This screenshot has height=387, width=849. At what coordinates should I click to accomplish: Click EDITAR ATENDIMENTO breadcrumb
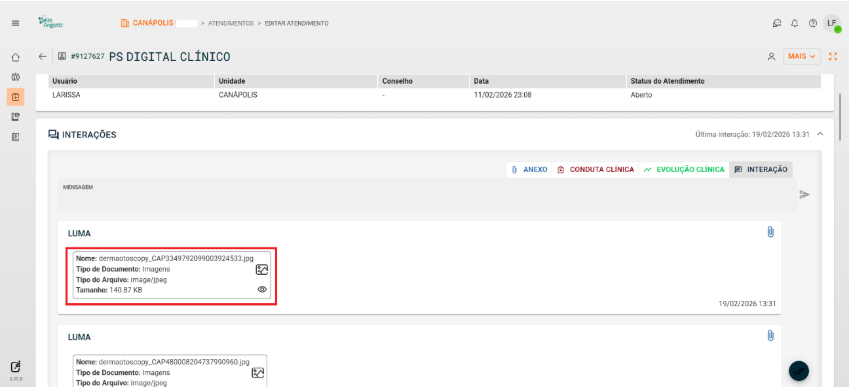(x=296, y=23)
